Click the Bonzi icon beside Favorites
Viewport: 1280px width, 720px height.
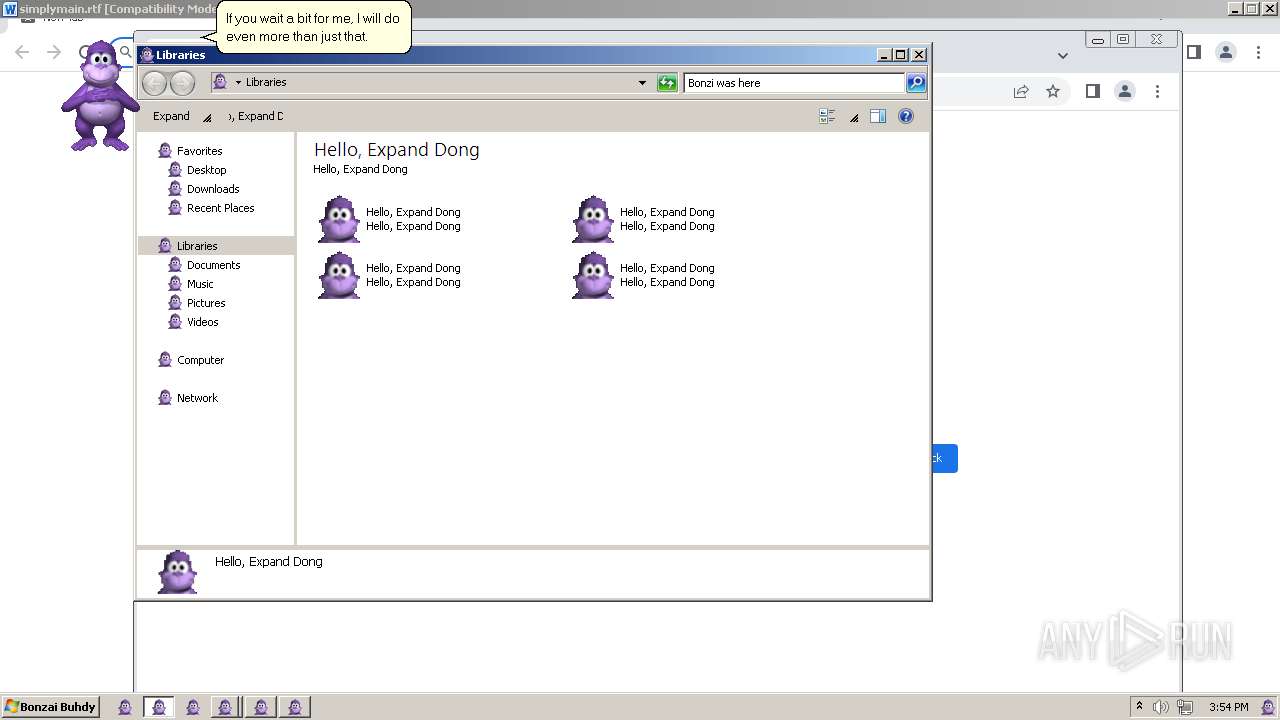coord(165,151)
